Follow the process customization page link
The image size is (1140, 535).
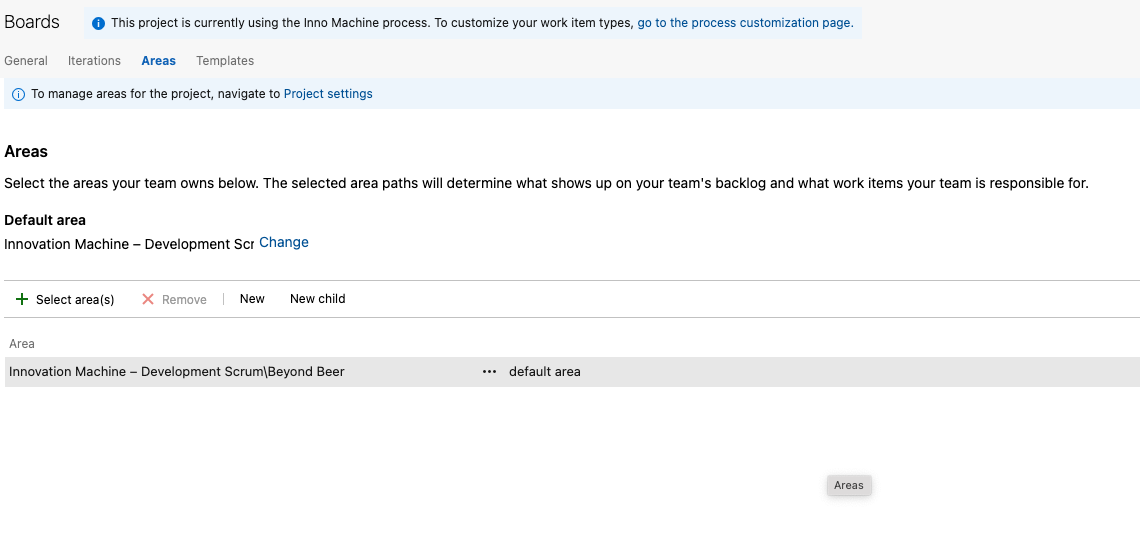(745, 23)
